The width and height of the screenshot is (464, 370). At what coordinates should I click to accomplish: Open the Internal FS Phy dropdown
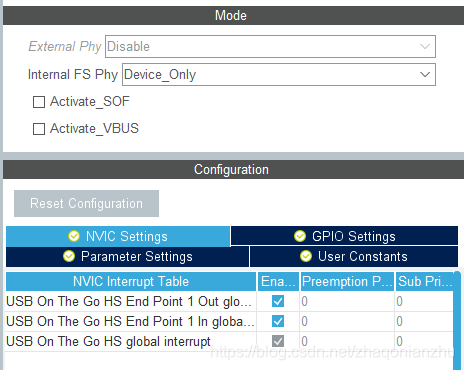pyautogui.click(x=279, y=74)
